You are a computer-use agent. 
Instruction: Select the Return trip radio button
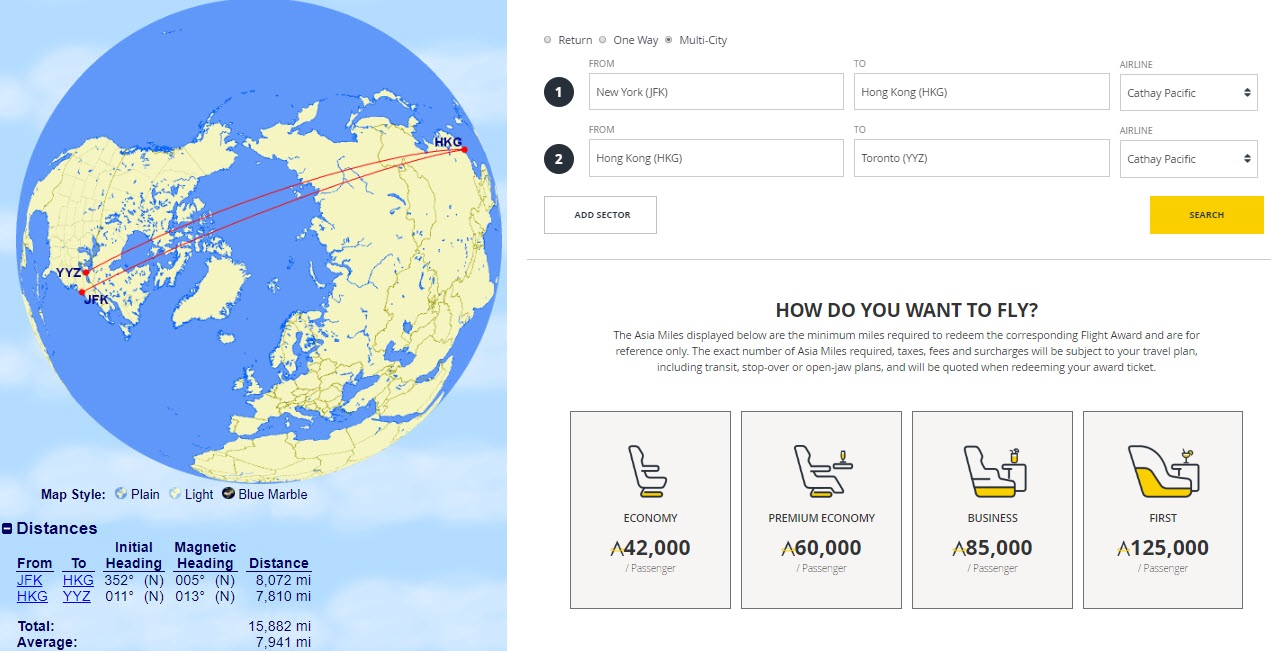pyautogui.click(x=547, y=40)
